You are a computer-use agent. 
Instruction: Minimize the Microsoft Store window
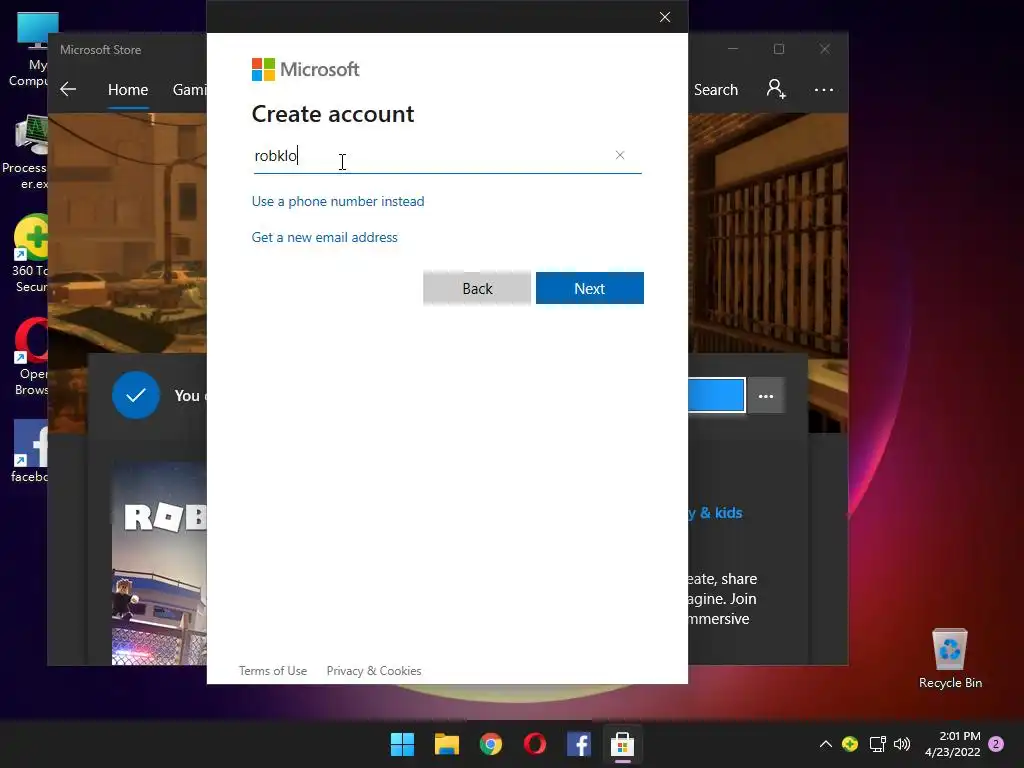coord(733,49)
